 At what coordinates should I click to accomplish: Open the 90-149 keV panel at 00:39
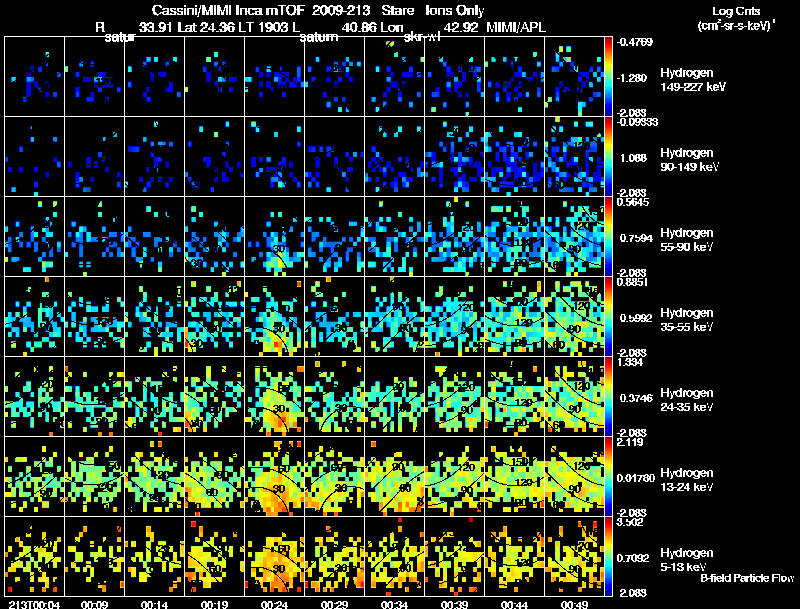[454, 156]
